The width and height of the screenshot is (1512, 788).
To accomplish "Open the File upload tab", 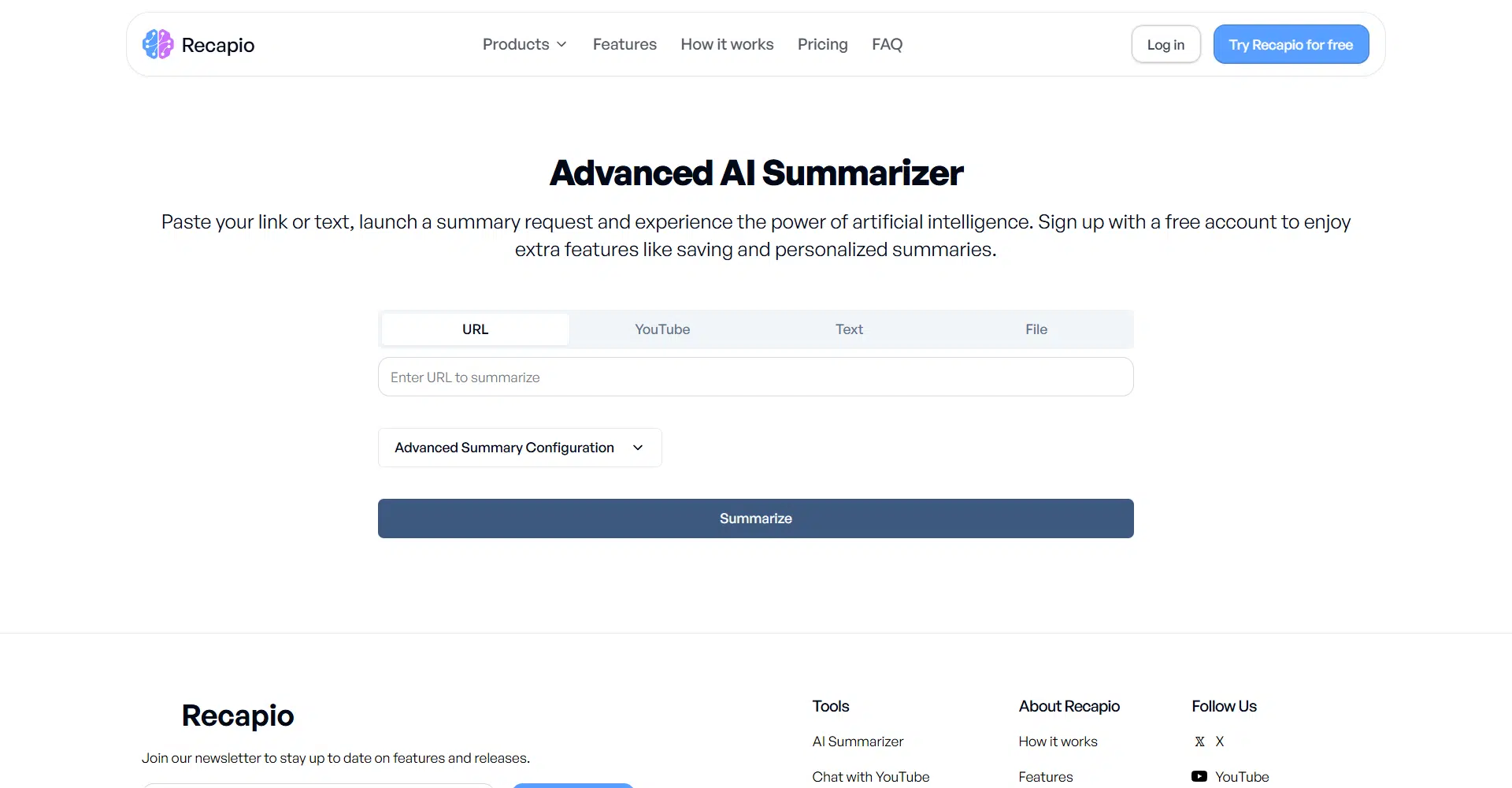I will coord(1036,329).
